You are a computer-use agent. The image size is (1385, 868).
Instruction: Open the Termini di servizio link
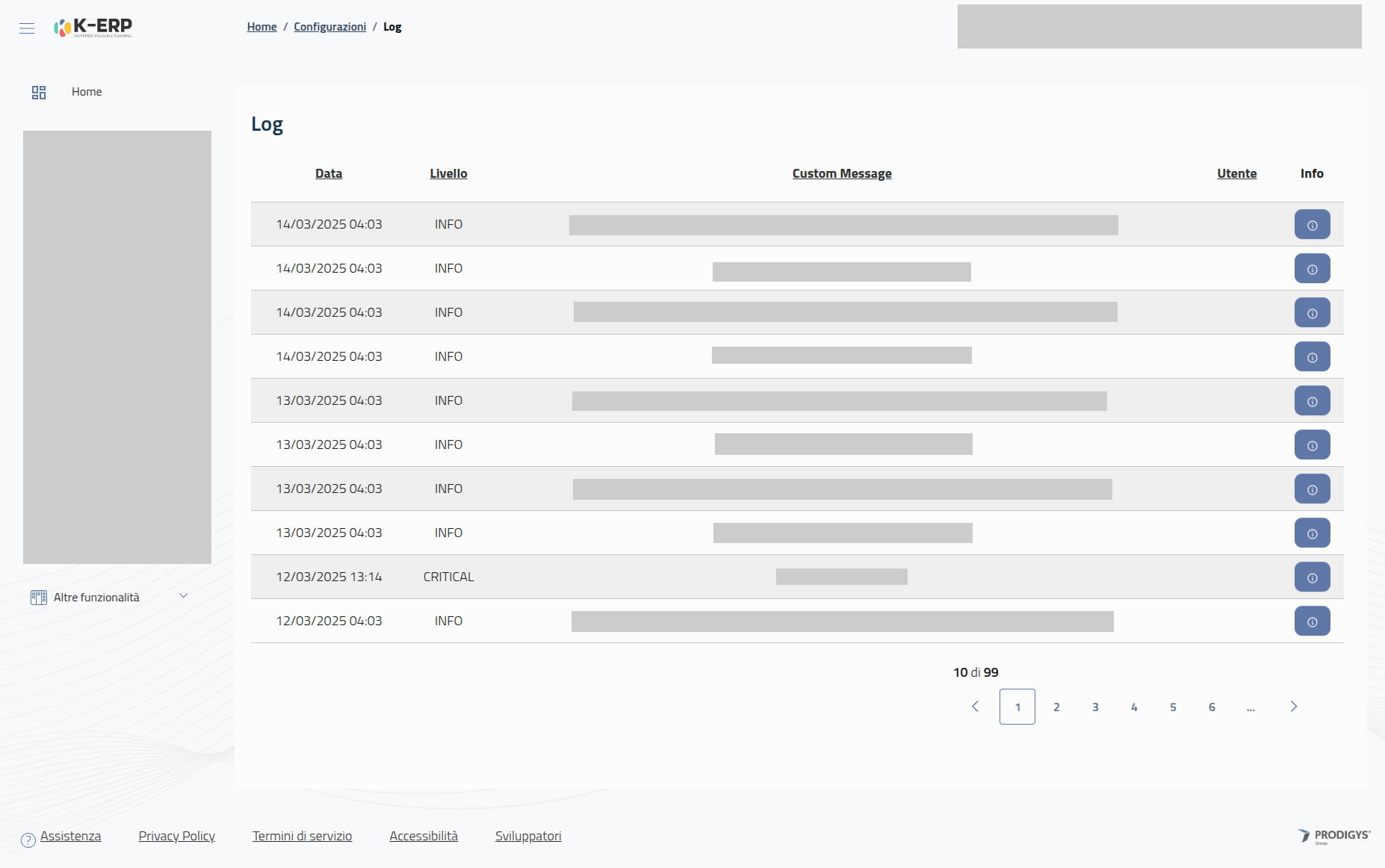tap(302, 836)
